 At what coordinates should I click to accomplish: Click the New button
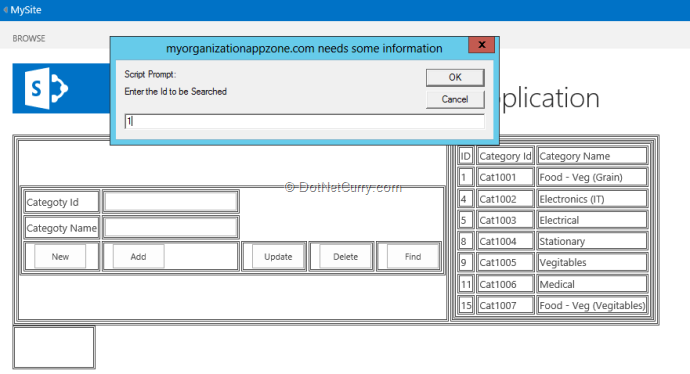pos(60,257)
